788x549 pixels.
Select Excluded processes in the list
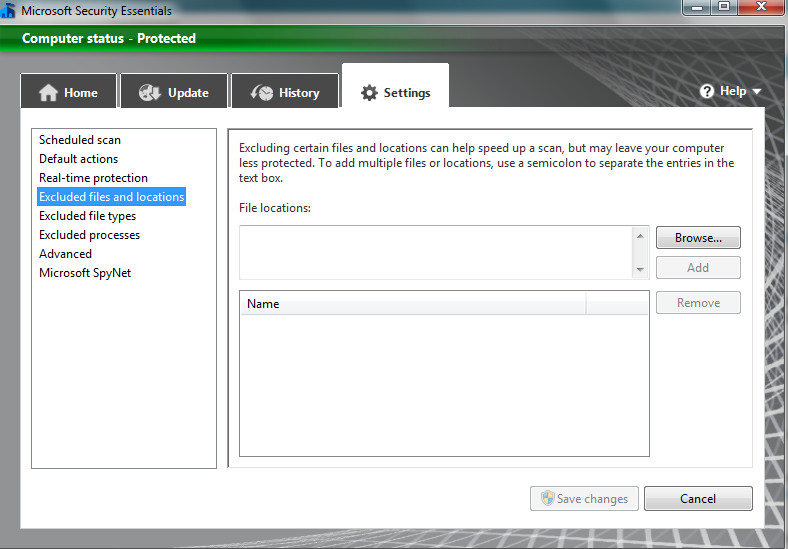[x=89, y=235]
